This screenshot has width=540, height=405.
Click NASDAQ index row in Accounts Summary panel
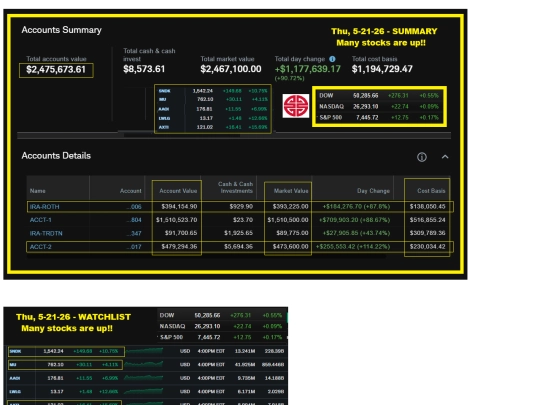click(x=379, y=106)
